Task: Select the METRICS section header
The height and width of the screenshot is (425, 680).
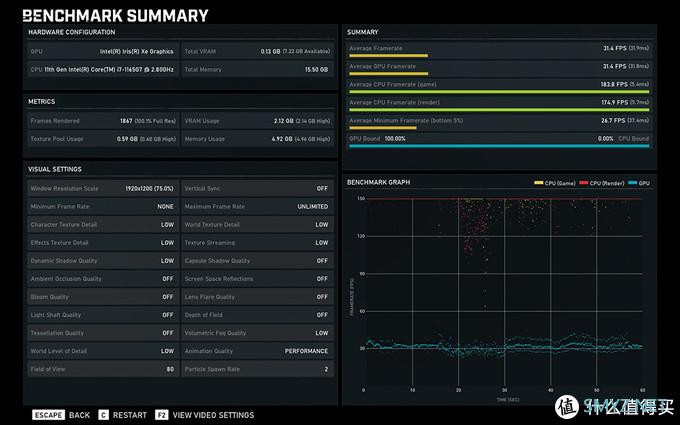Action: [42, 101]
